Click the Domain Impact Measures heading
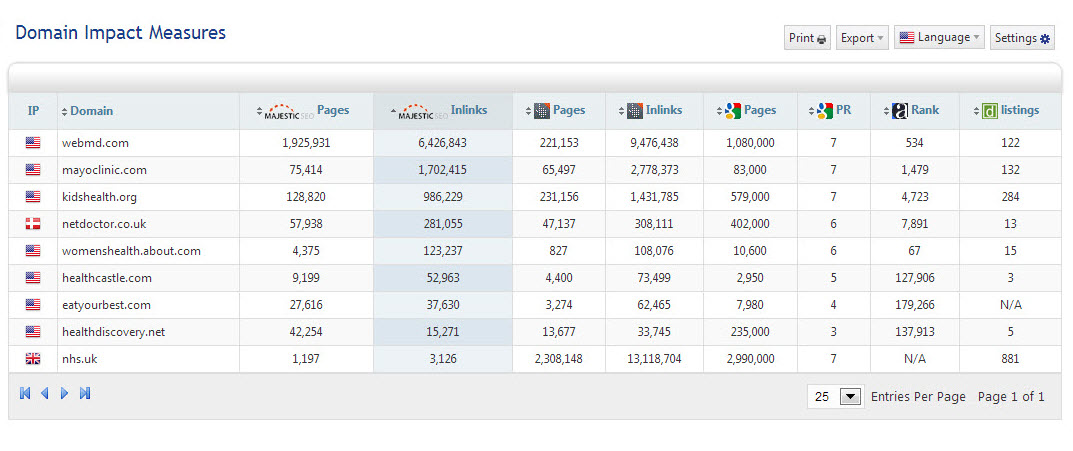The width and height of the screenshot is (1073, 451). coord(120,32)
